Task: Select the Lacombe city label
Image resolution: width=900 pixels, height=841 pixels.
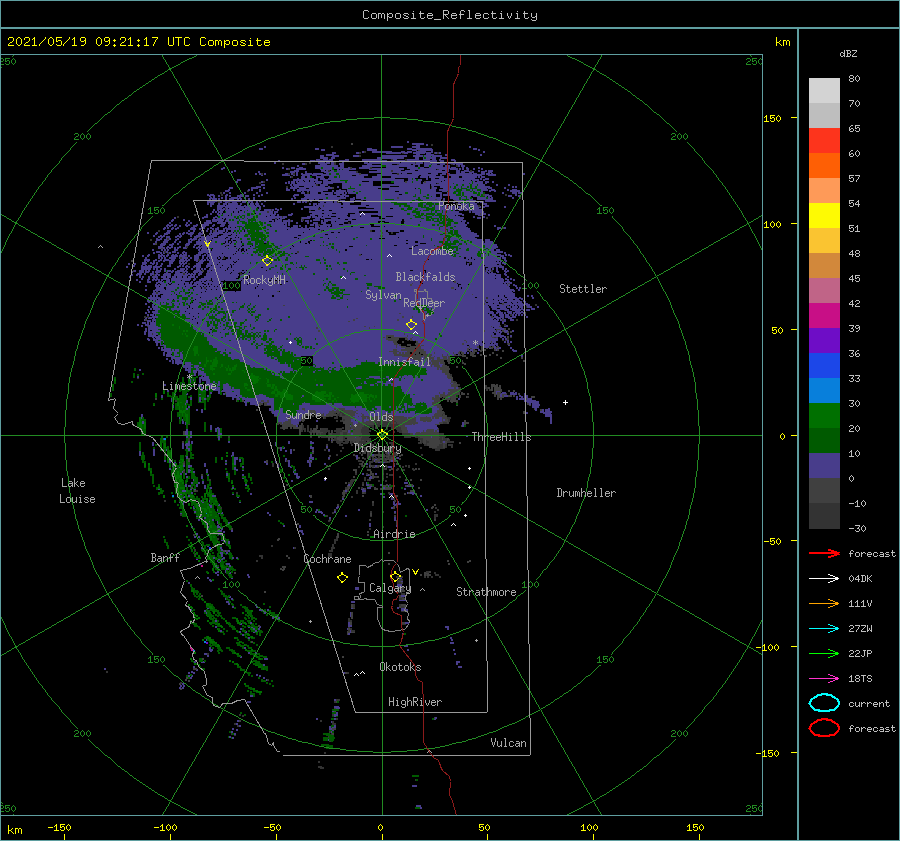Action: [x=432, y=251]
